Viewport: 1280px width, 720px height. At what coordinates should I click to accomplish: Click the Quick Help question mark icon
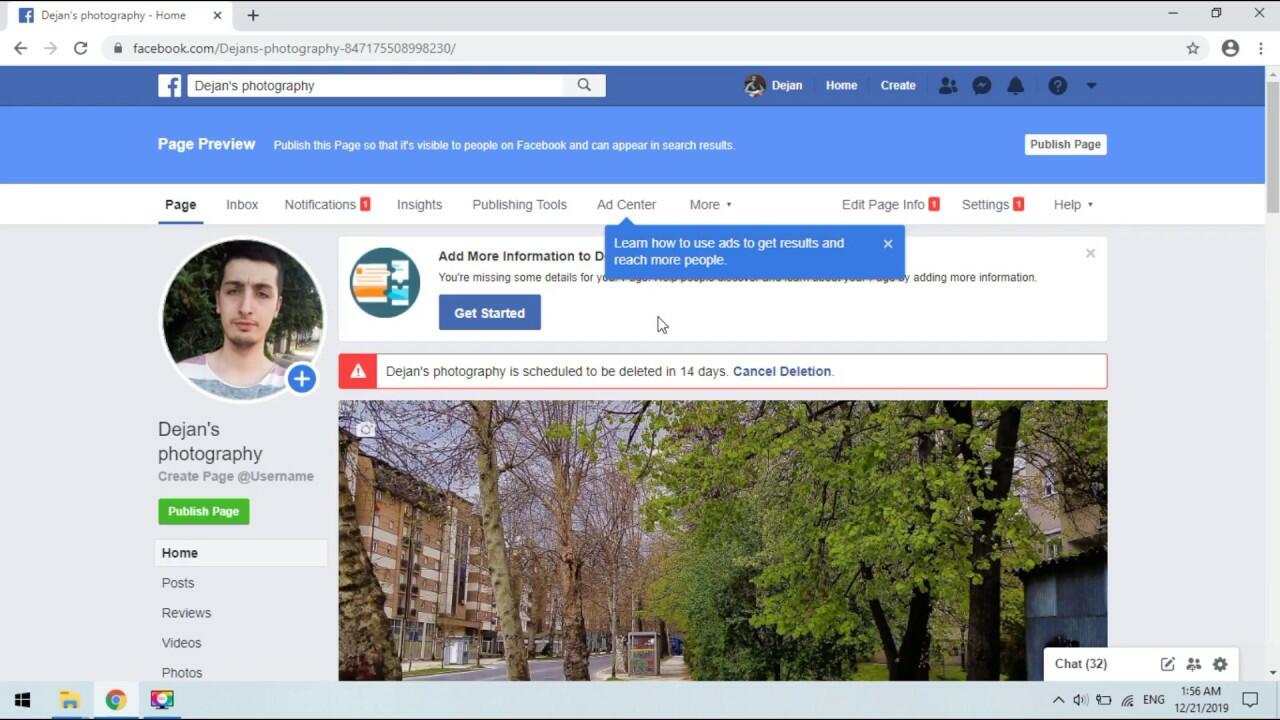pos(1057,86)
